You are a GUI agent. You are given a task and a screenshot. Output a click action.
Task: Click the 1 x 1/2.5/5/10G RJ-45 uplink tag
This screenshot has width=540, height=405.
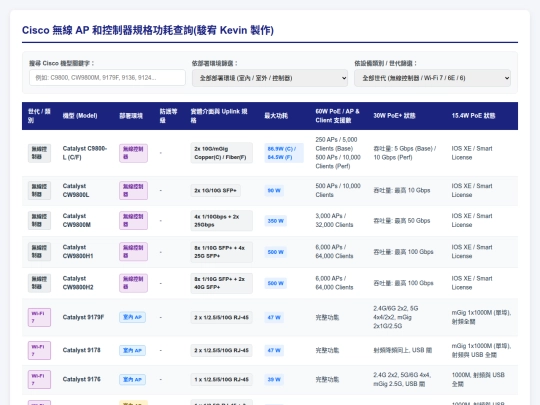coord(221,380)
